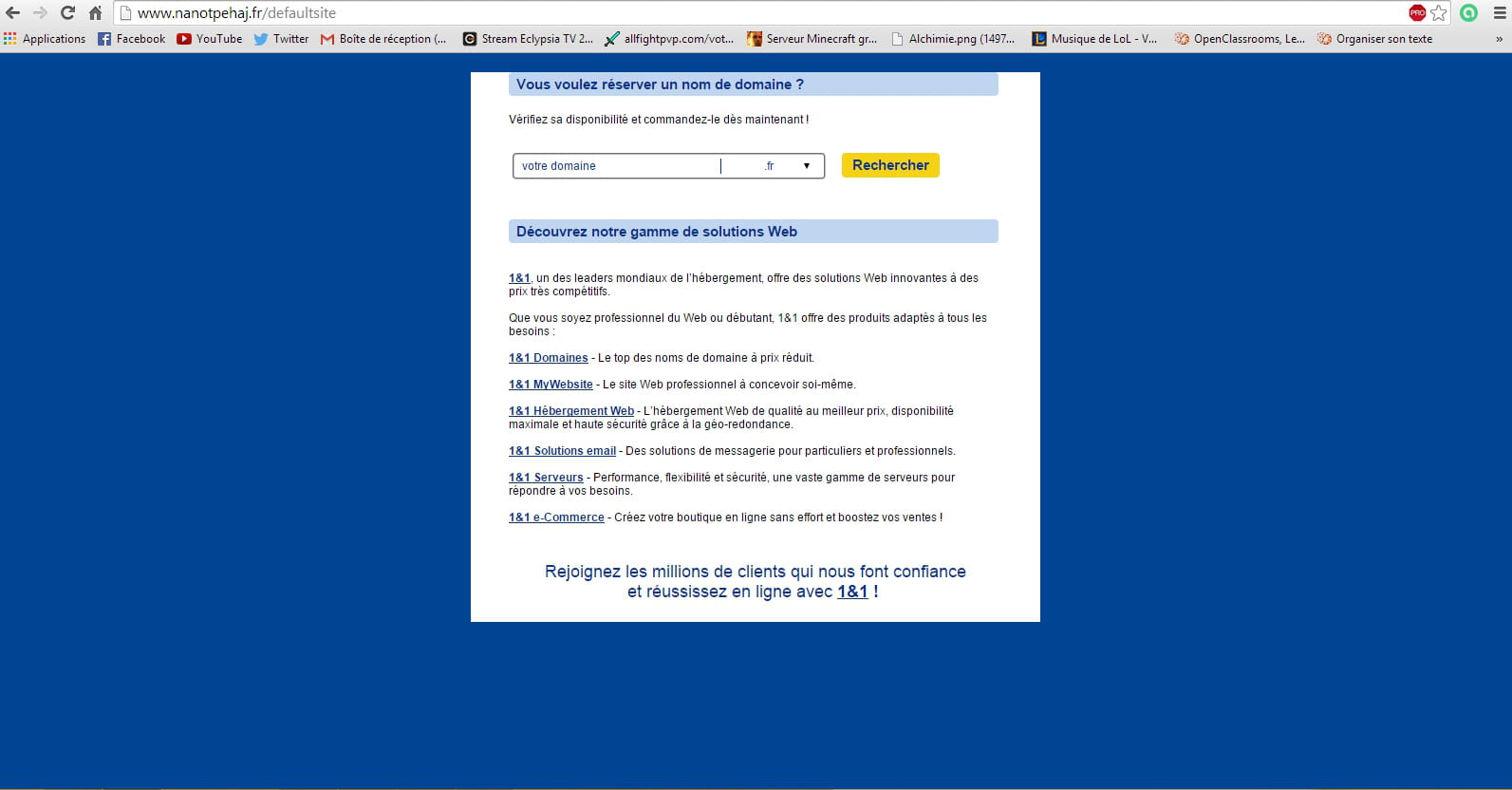Viewport: 1512px width, 790px height.
Task: Open the 1&1 e-Commerce link
Action: [556, 517]
